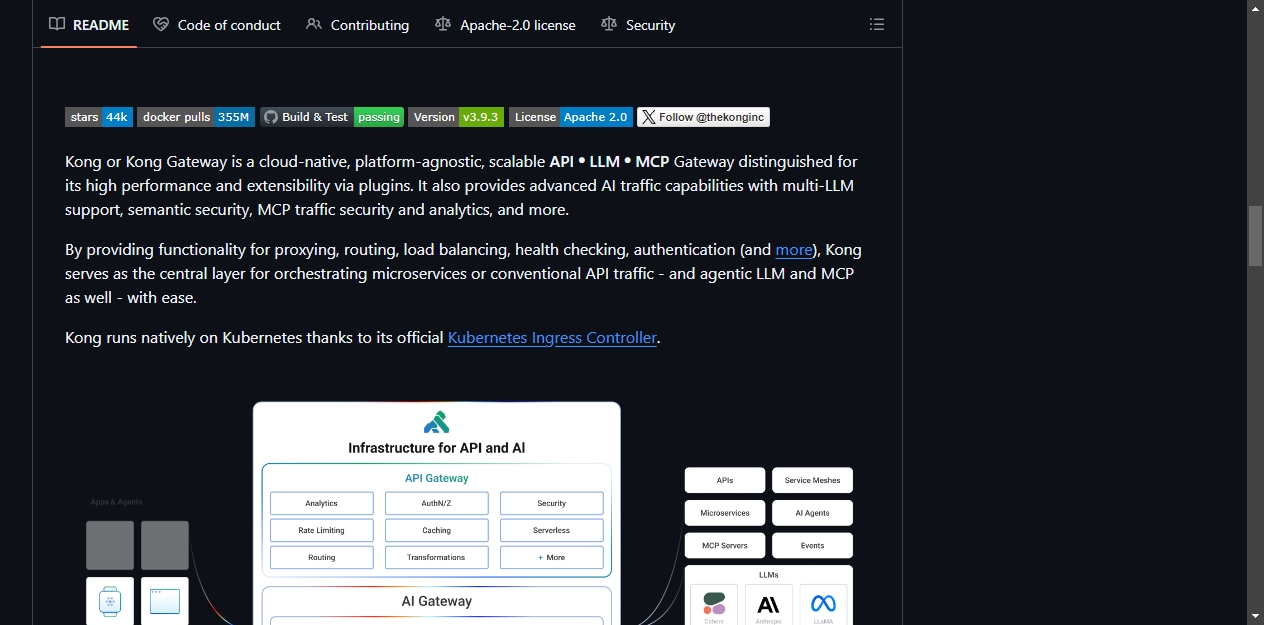Click the GitHub icon in Build badge

tap(270, 117)
